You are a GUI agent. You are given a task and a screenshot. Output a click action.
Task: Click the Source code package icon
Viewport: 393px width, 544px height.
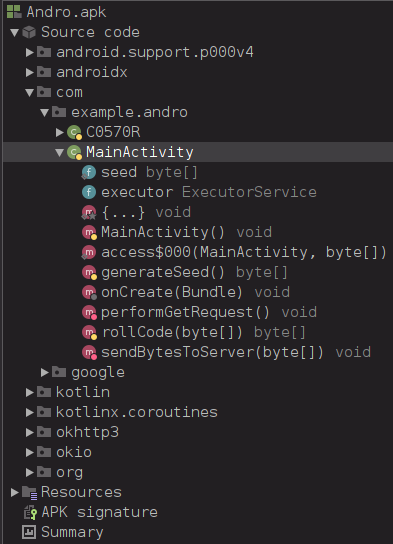click(x=29, y=32)
